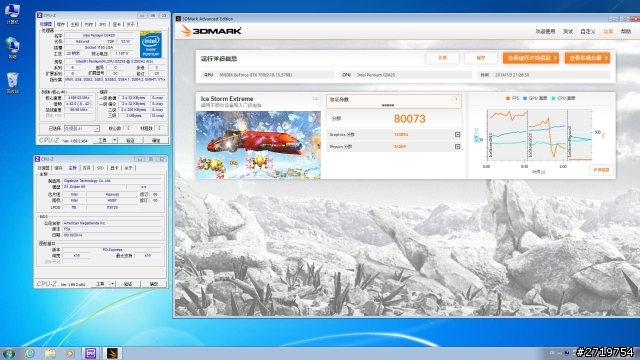
Task: Select the 关于 tab in the upper CPU-Z
Action: pos(130,24)
